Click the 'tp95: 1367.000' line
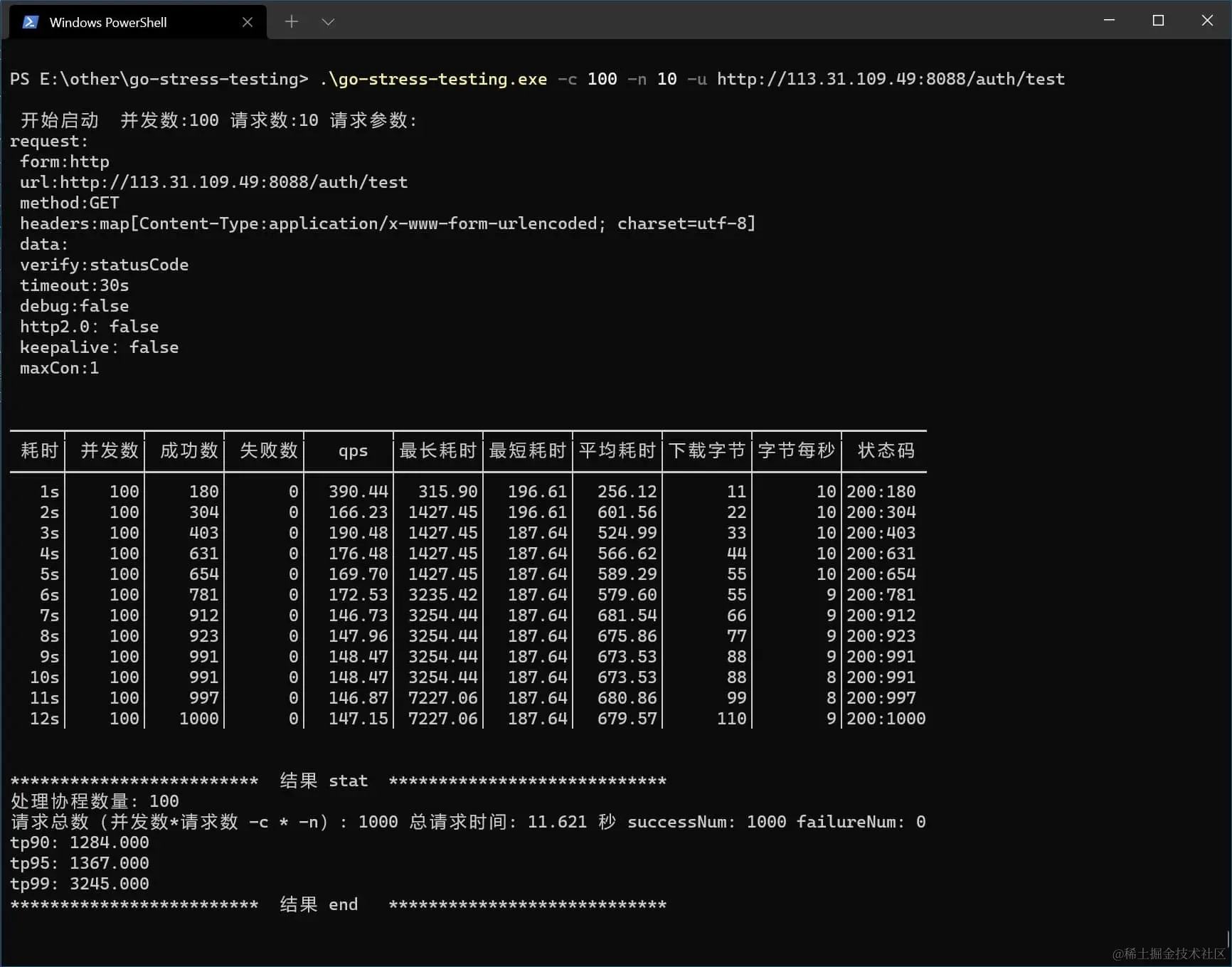The width and height of the screenshot is (1232, 967). tap(80, 863)
